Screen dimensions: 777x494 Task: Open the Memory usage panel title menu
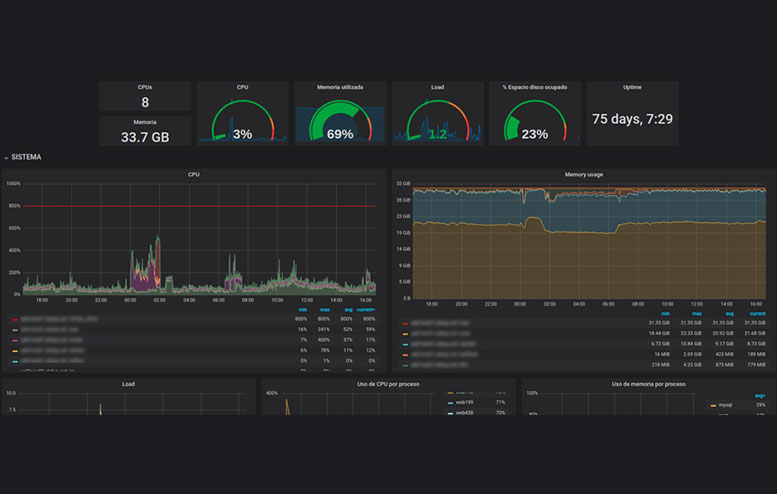point(583,174)
